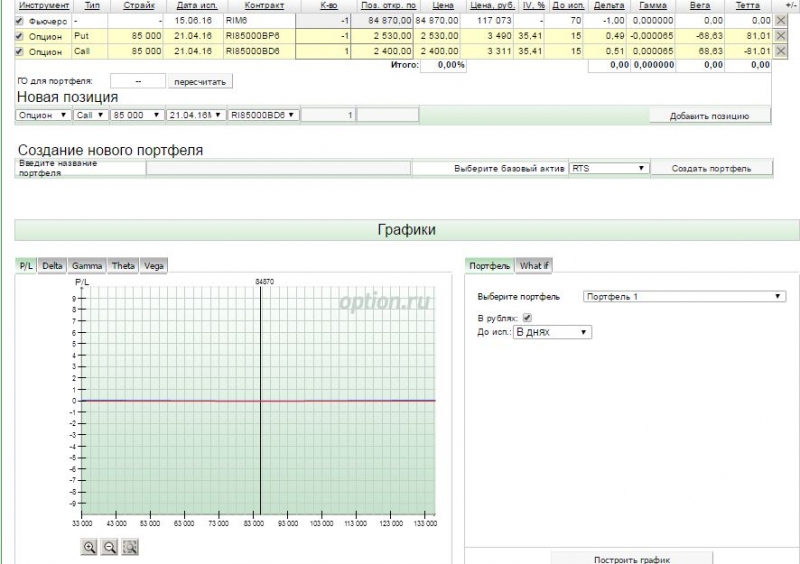Screen dimensions: 800x564
Task: Delete the futures RIM6 row
Action: [780, 20]
